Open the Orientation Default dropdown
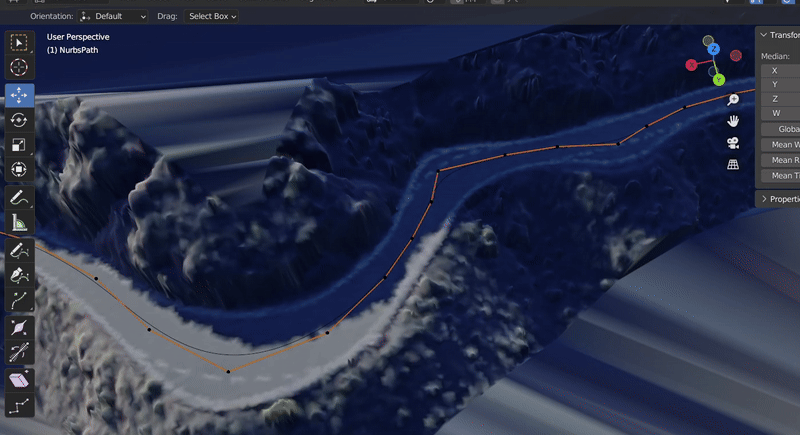The image size is (800, 435). (x=113, y=16)
